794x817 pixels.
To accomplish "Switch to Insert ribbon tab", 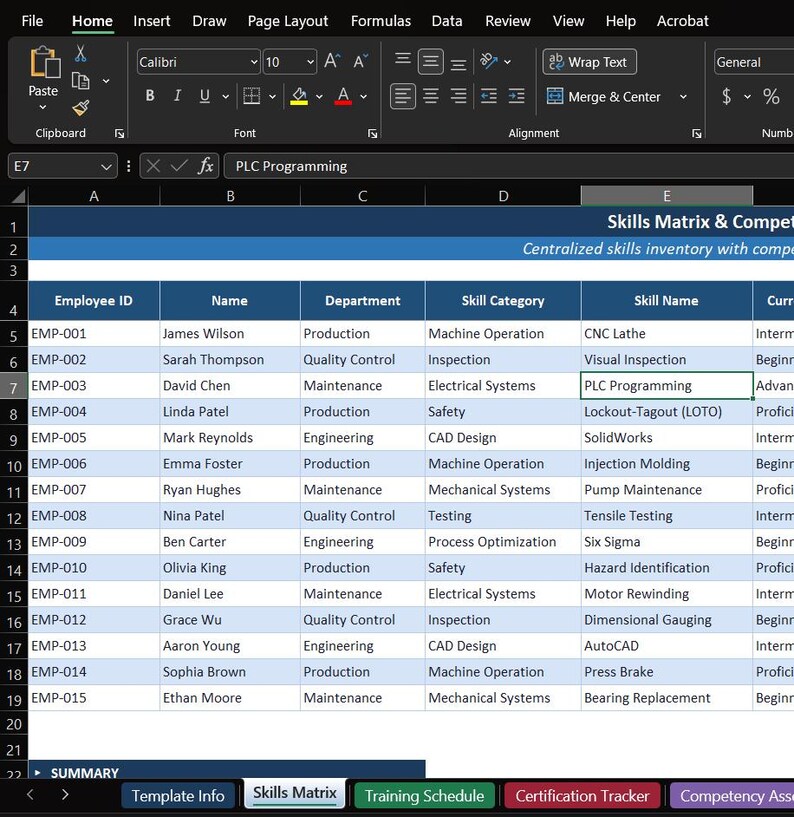I will (x=152, y=21).
